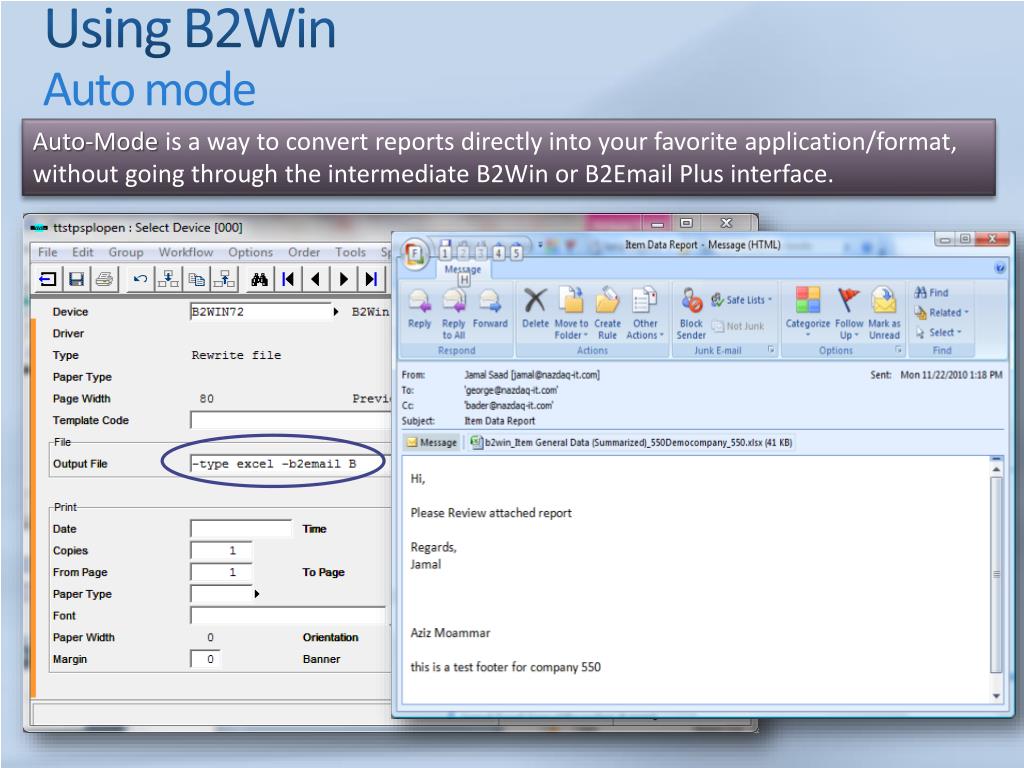Viewport: 1024px width, 768px height.
Task: Click the Device field containing B2WIN72
Action: [x=260, y=312]
